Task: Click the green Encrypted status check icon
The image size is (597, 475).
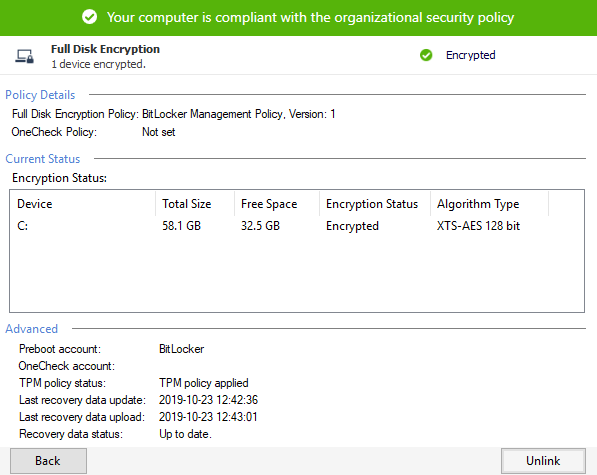Action: tap(426, 55)
